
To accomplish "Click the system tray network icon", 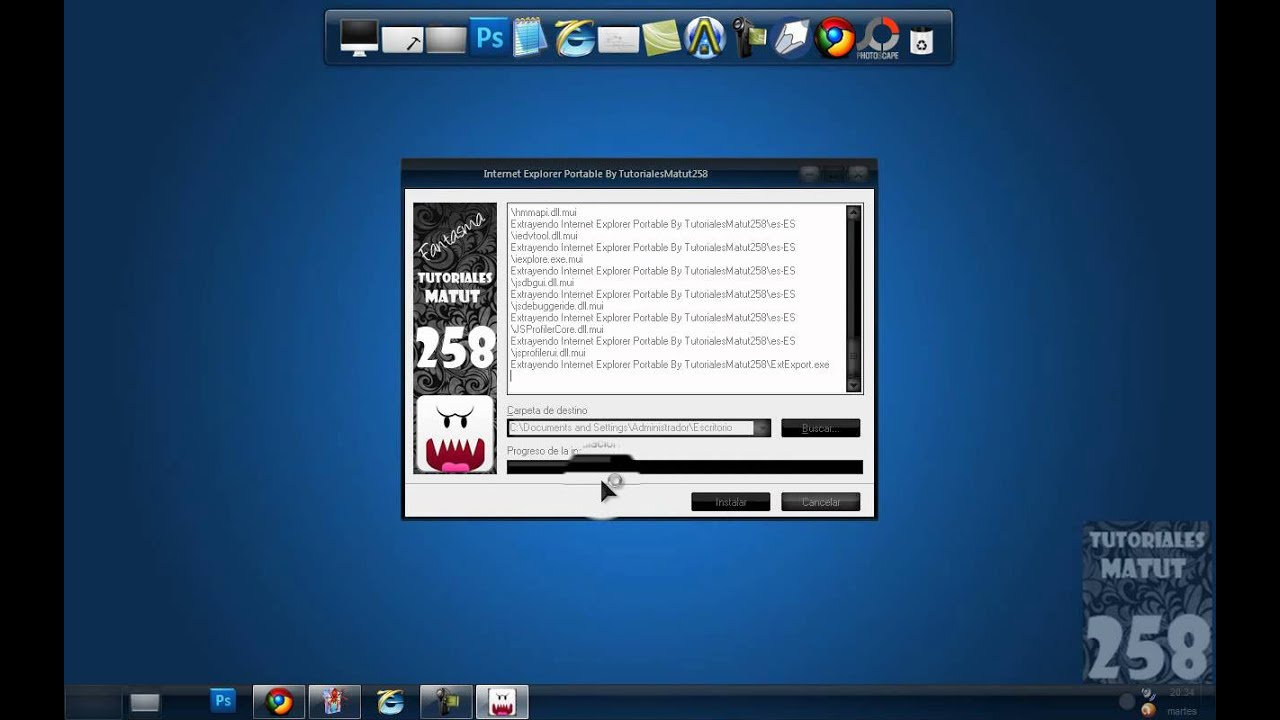I will [x=1147, y=694].
